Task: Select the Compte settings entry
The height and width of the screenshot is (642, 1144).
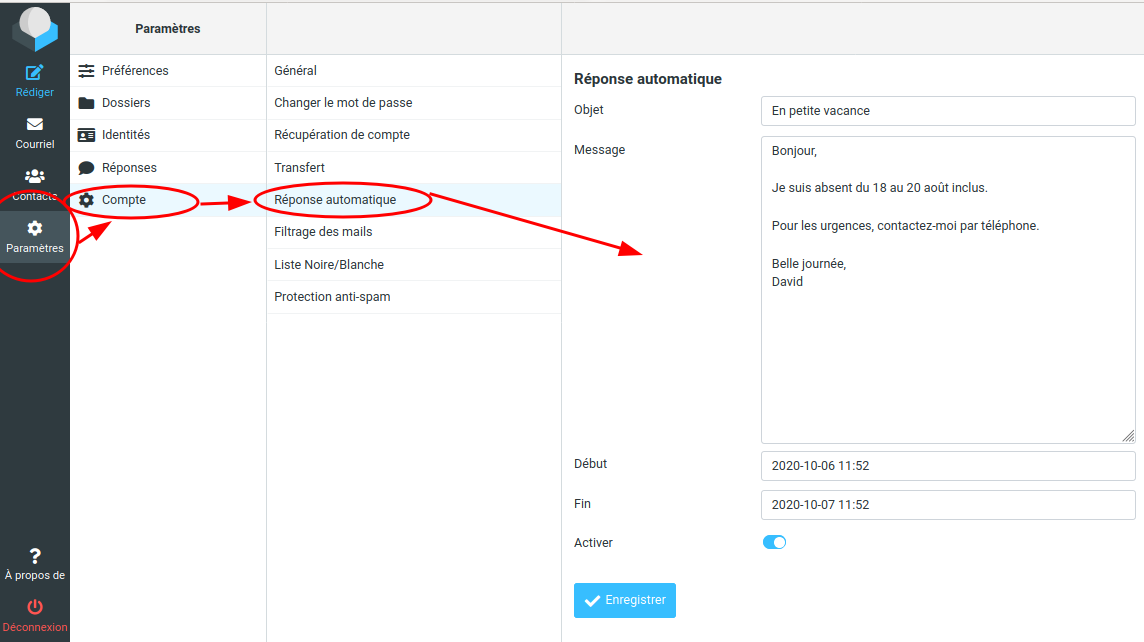Action: tap(124, 200)
